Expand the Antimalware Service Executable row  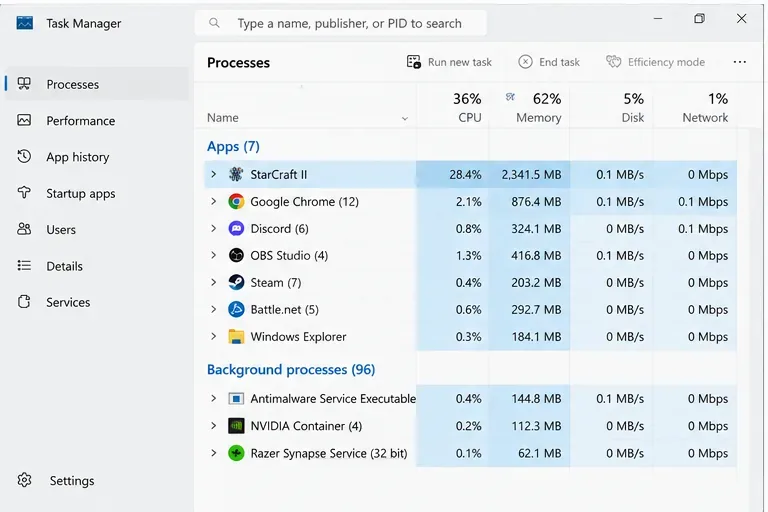[x=214, y=398]
